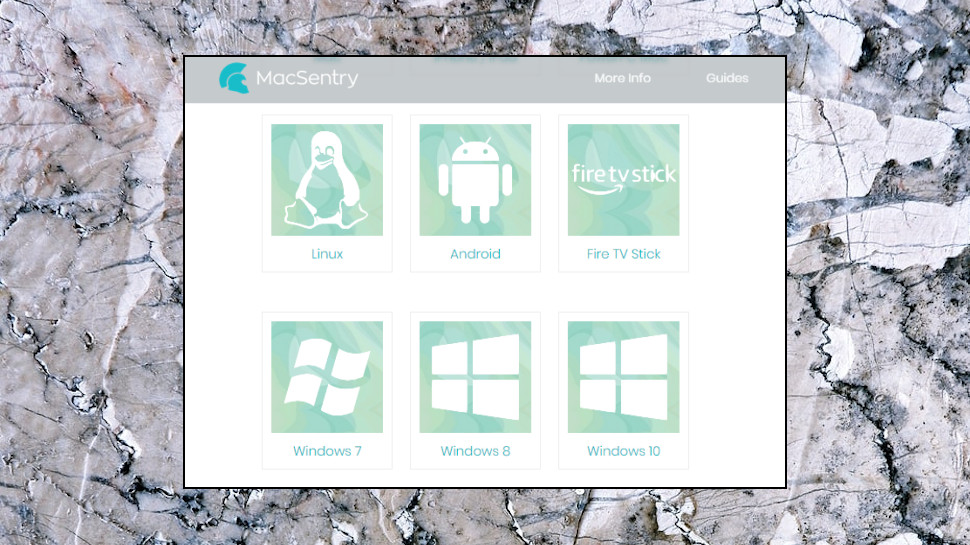
Task: Open the Fire TV Stick logo tile
Action: point(624,179)
